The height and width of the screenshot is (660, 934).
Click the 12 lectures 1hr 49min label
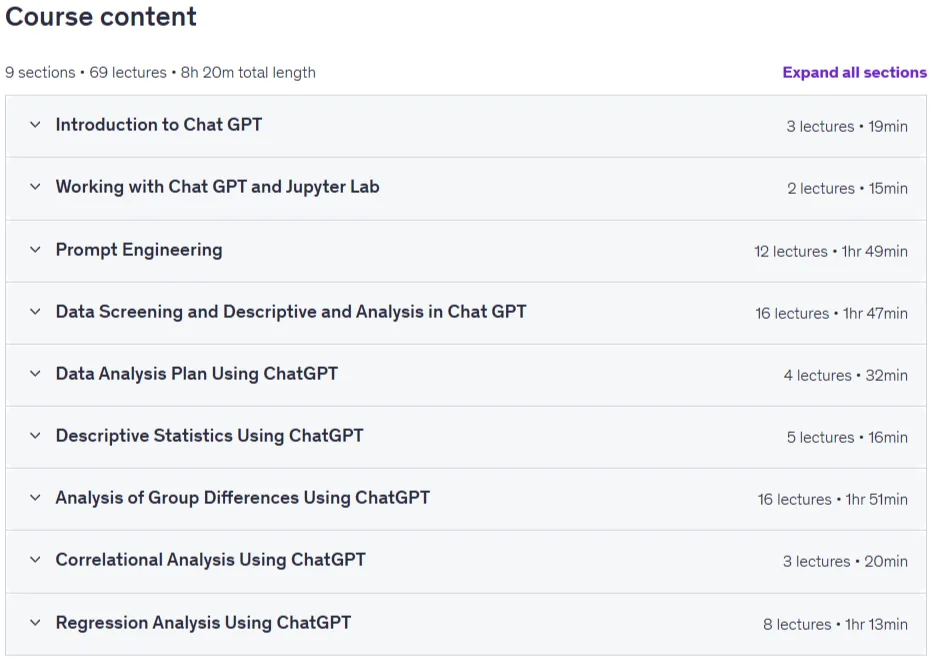click(x=831, y=251)
